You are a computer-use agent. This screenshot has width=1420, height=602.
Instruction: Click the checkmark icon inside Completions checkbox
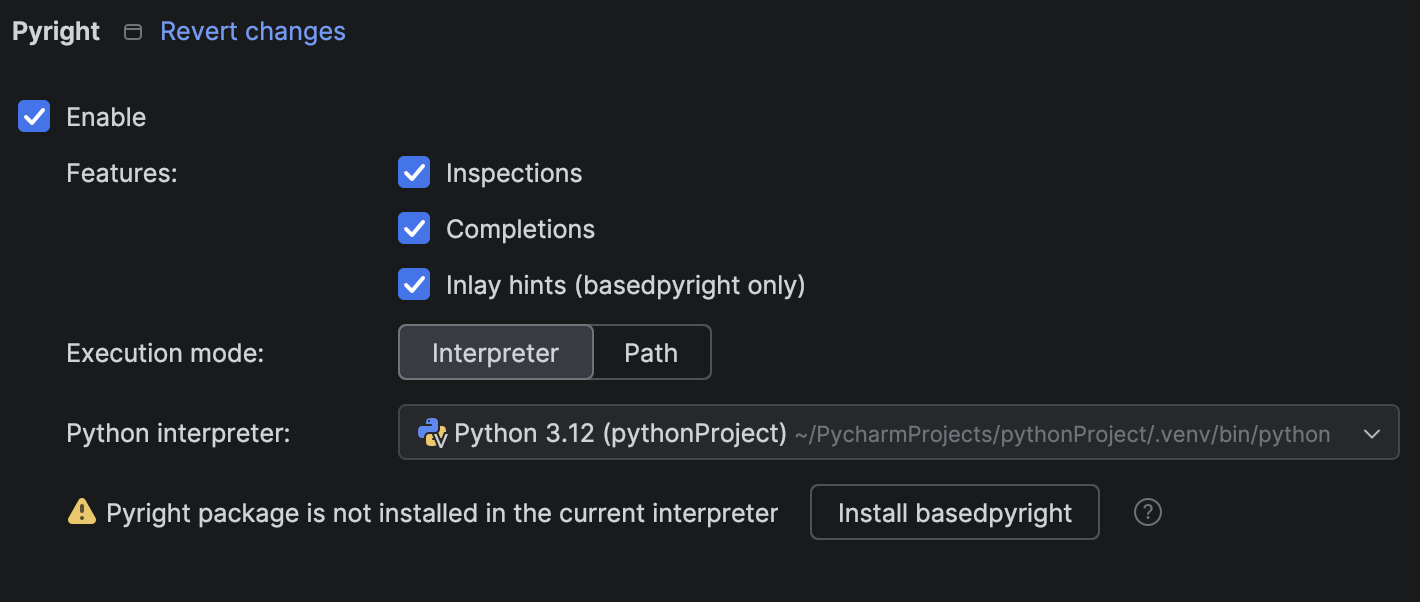tap(413, 228)
